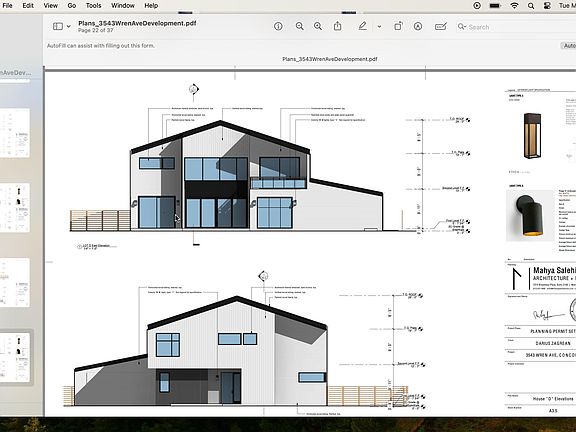Click the Mahya Salehi architecture title text

pos(554,270)
